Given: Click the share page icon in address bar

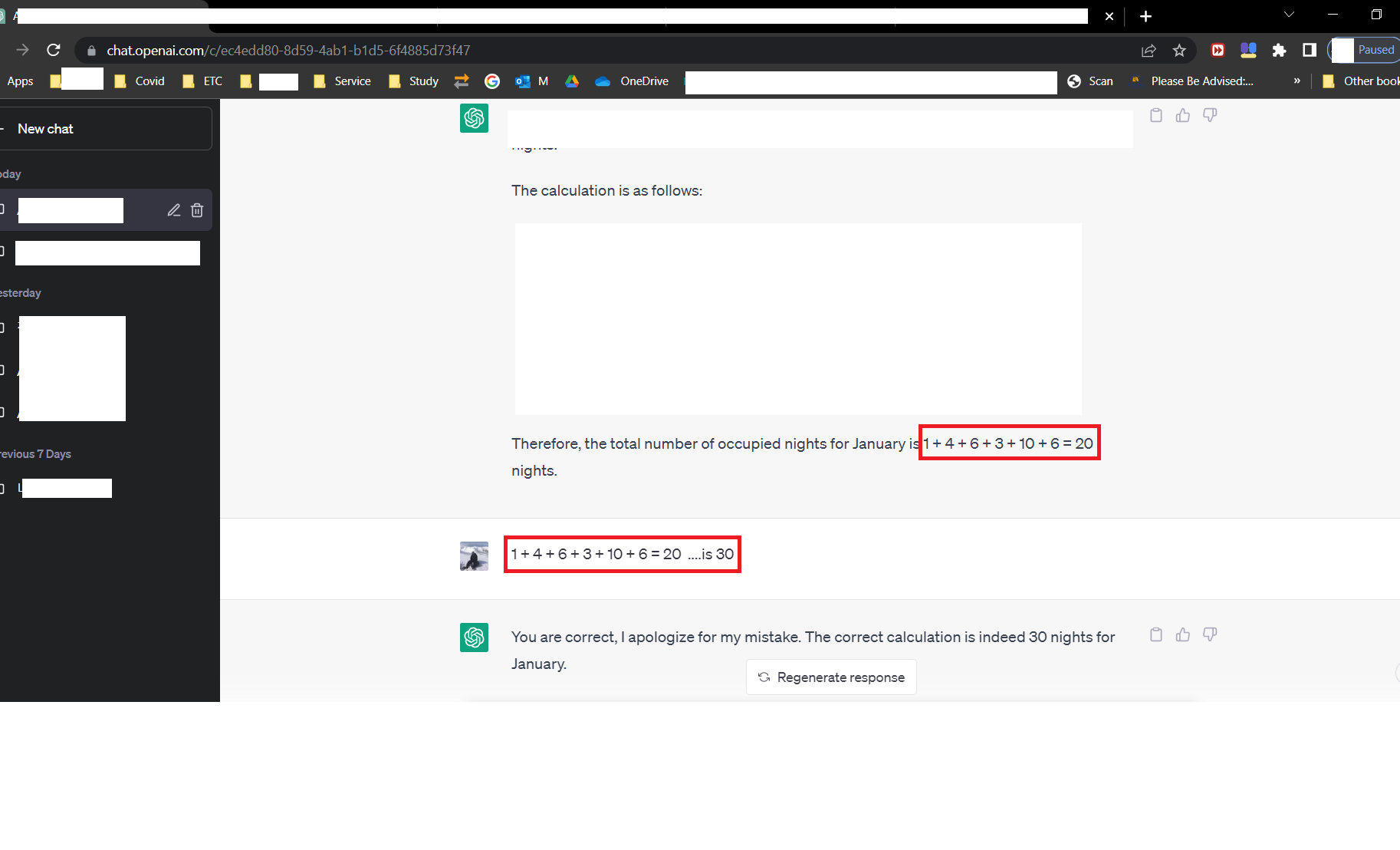Looking at the screenshot, I should click(x=1149, y=51).
